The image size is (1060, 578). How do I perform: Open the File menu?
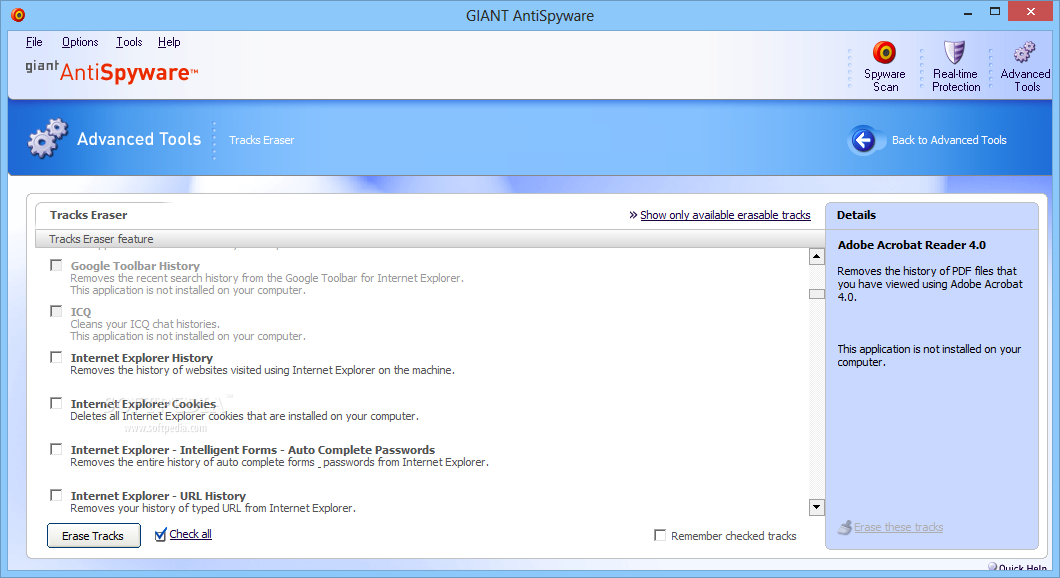point(34,42)
